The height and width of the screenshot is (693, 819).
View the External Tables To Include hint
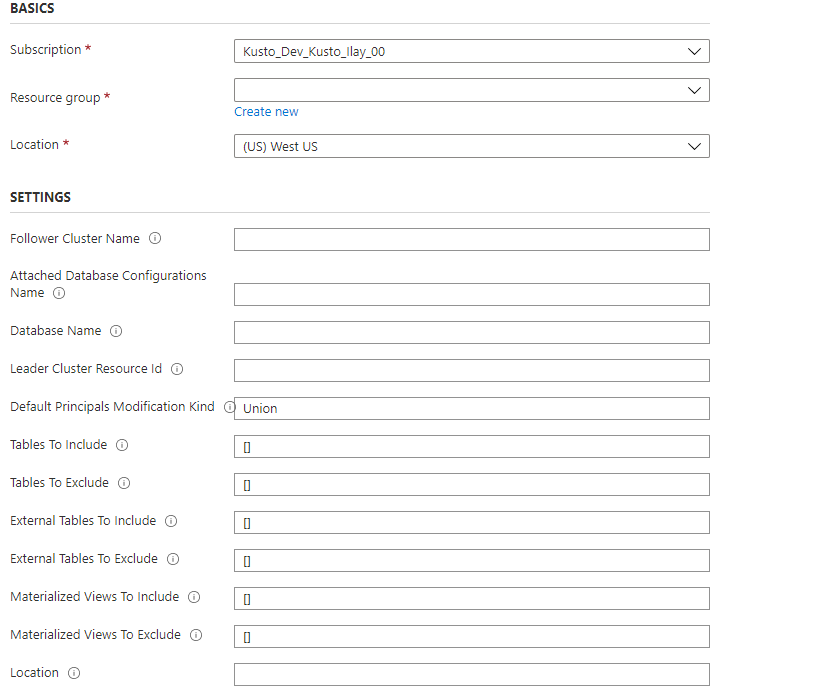tap(170, 520)
